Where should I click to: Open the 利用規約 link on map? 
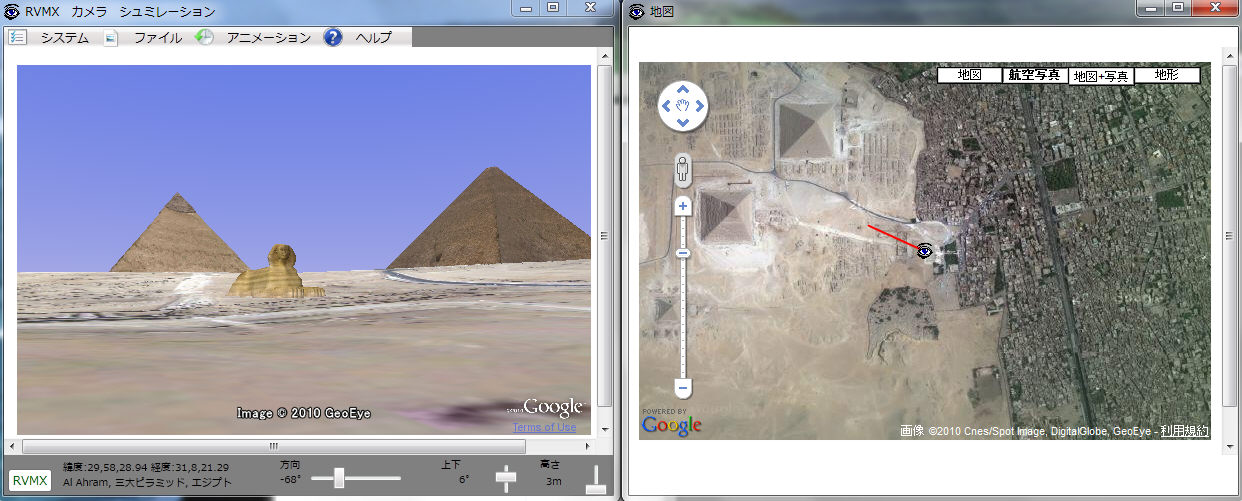click(1184, 431)
